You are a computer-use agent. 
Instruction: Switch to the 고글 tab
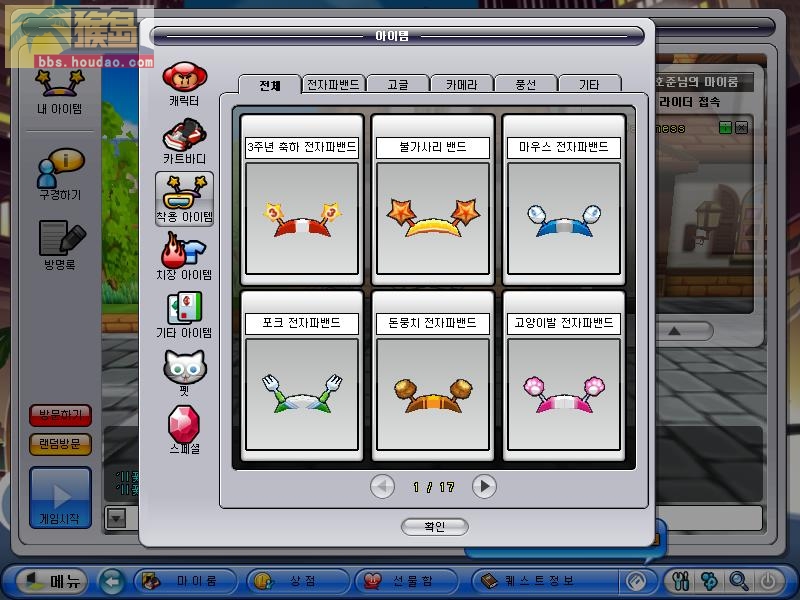coord(398,84)
